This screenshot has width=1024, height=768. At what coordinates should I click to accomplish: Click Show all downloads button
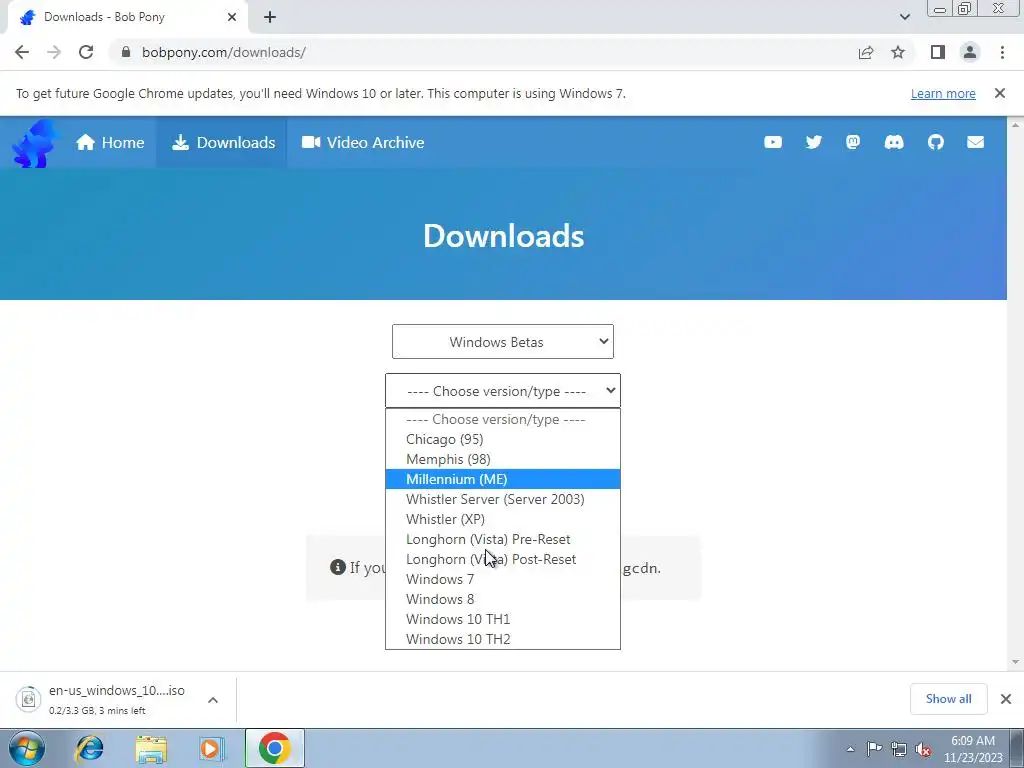tap(948, 699)
